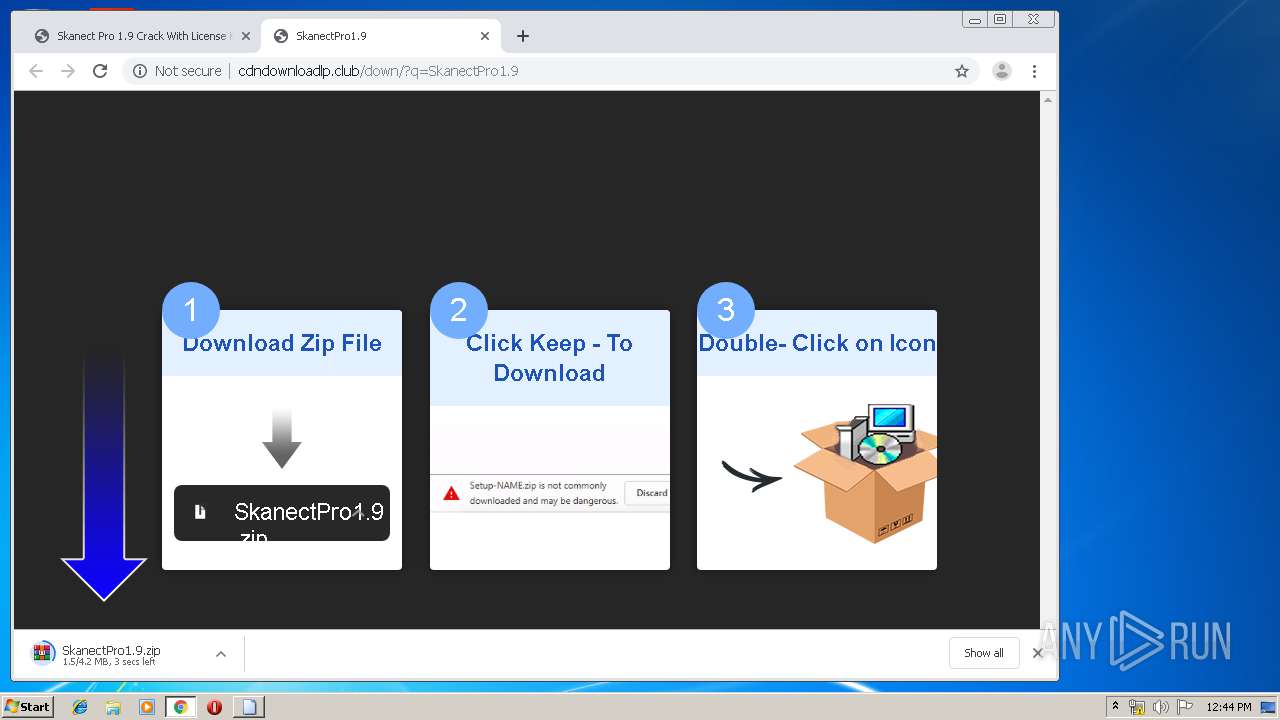
Task: Open blank document taskbar item
Action: (x=249, y=707)
